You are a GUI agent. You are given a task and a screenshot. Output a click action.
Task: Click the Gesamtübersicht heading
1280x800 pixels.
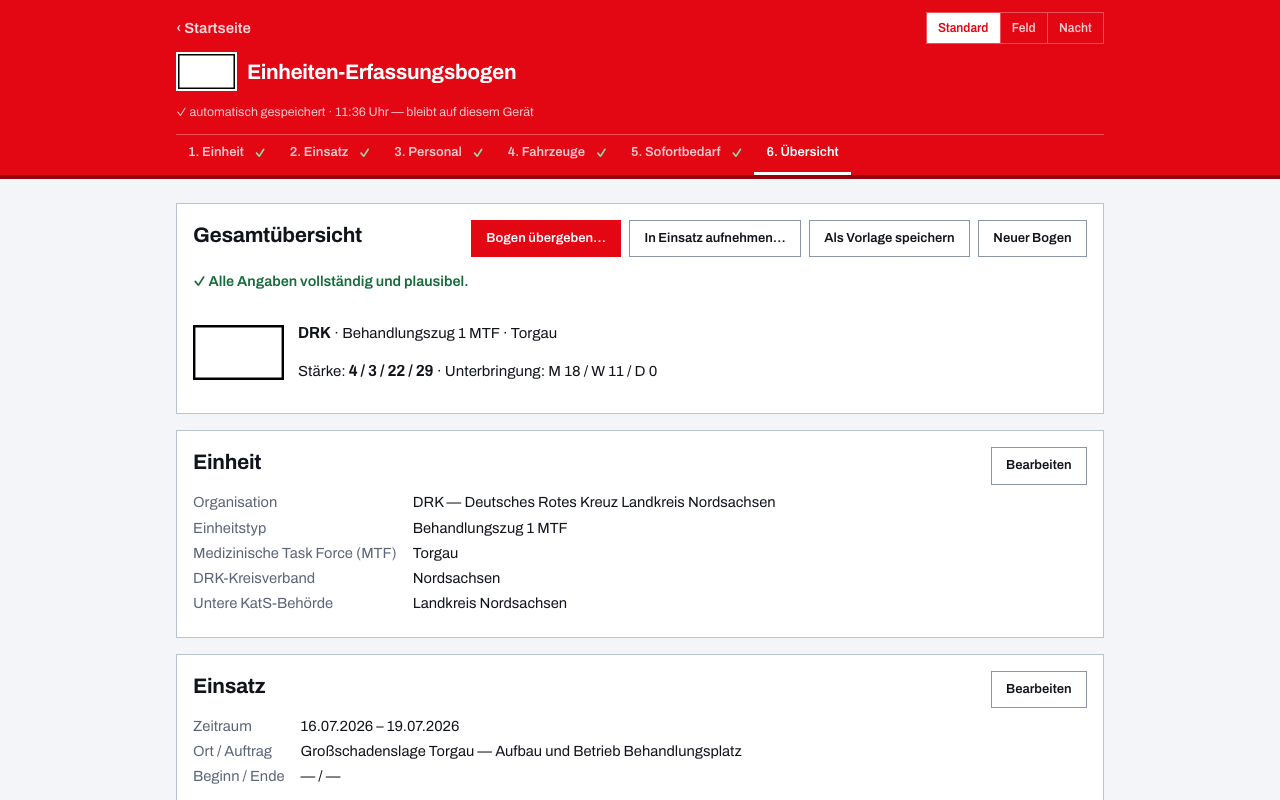point(278,235)
